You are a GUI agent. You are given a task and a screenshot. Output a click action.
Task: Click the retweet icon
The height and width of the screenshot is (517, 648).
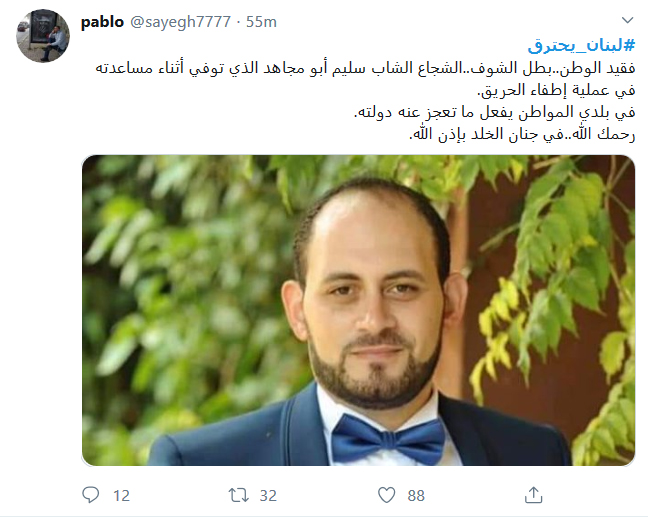pyautogui.click(x=238, y=495)
